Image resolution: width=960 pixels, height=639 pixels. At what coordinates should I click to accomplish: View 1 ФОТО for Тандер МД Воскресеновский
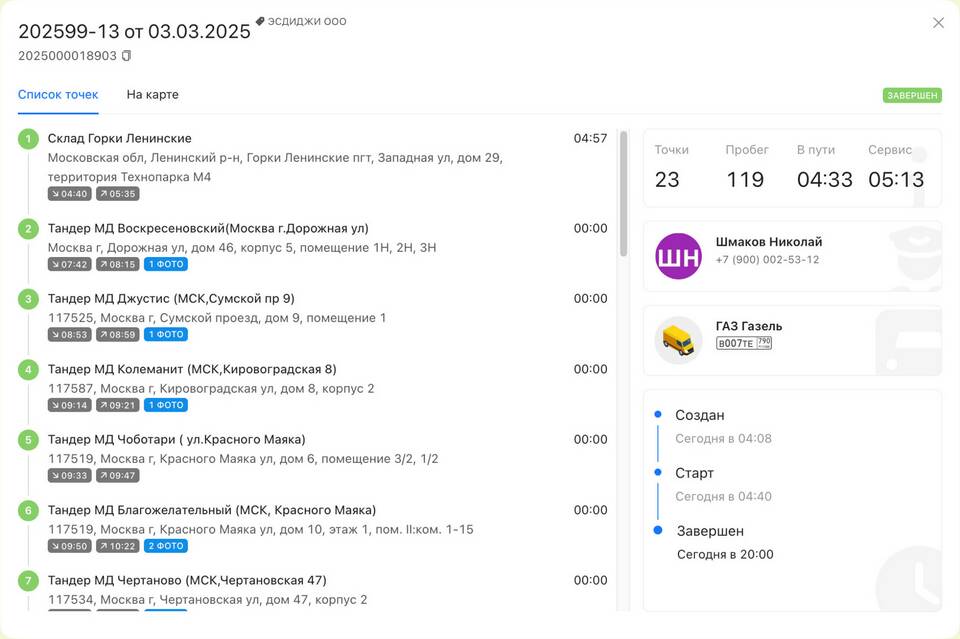[x=166, y=264]
